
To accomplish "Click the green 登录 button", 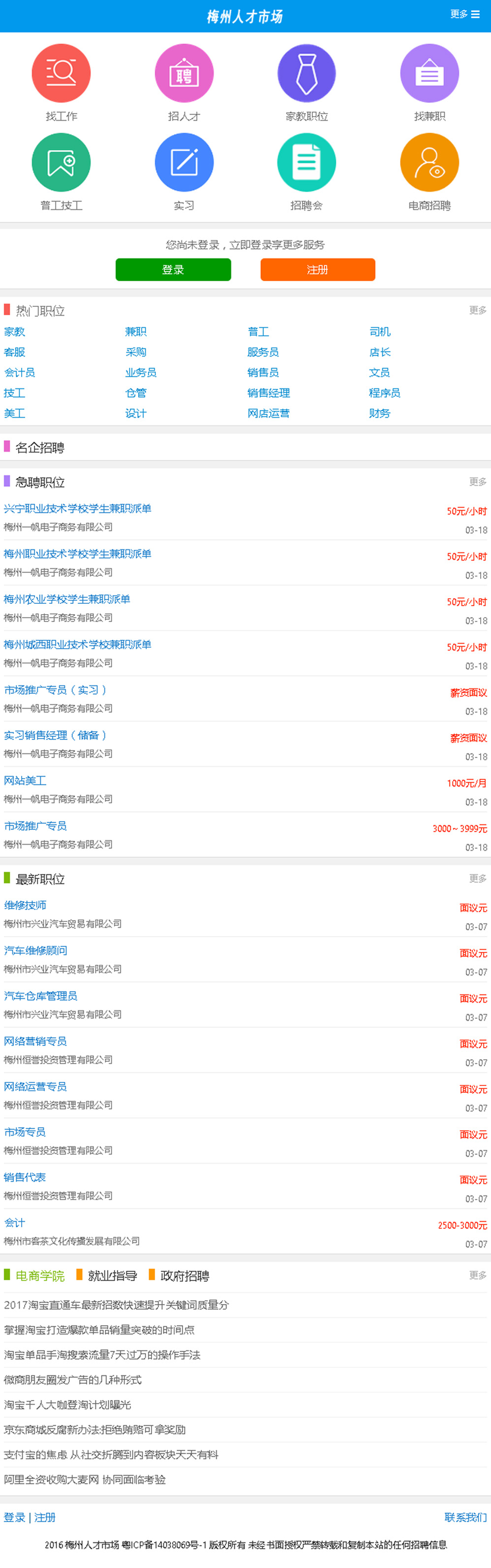I will point(173,270).
